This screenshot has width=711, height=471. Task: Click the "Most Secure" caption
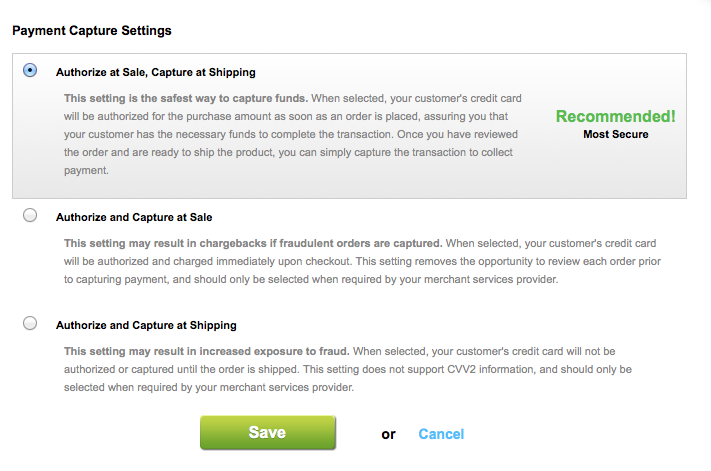615,134
